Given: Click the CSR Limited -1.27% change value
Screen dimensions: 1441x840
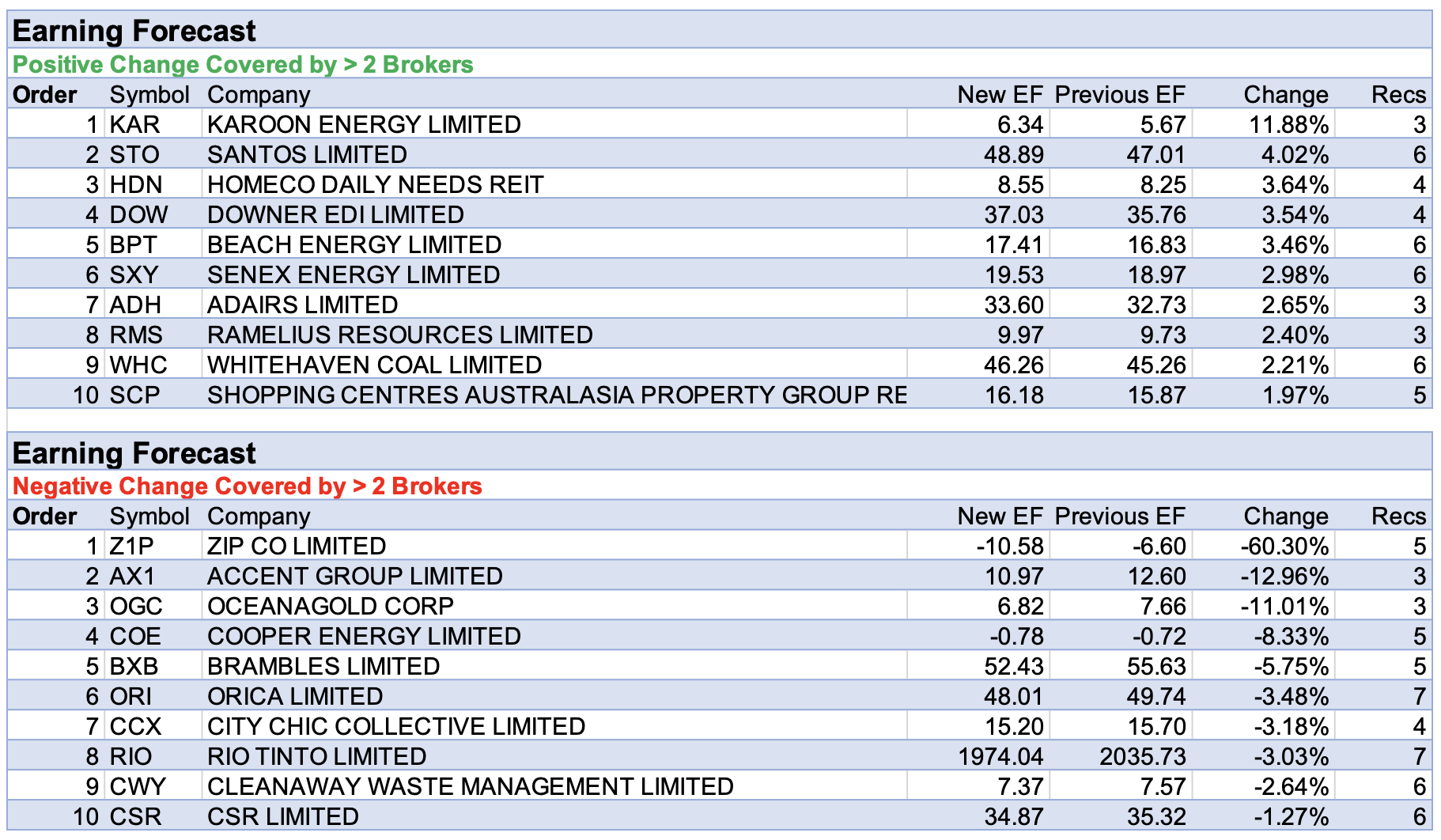Looking at the screenshot, I should pos(1291,816).
